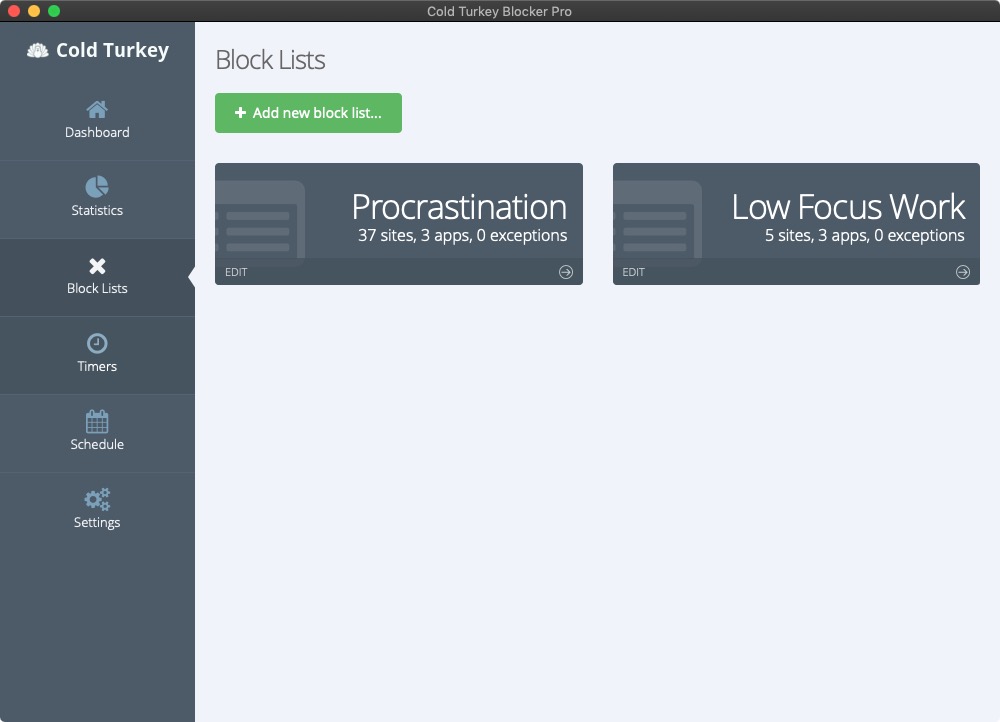
Task: Minimize the window with the yellow button
Action: [x=34, y=11]
